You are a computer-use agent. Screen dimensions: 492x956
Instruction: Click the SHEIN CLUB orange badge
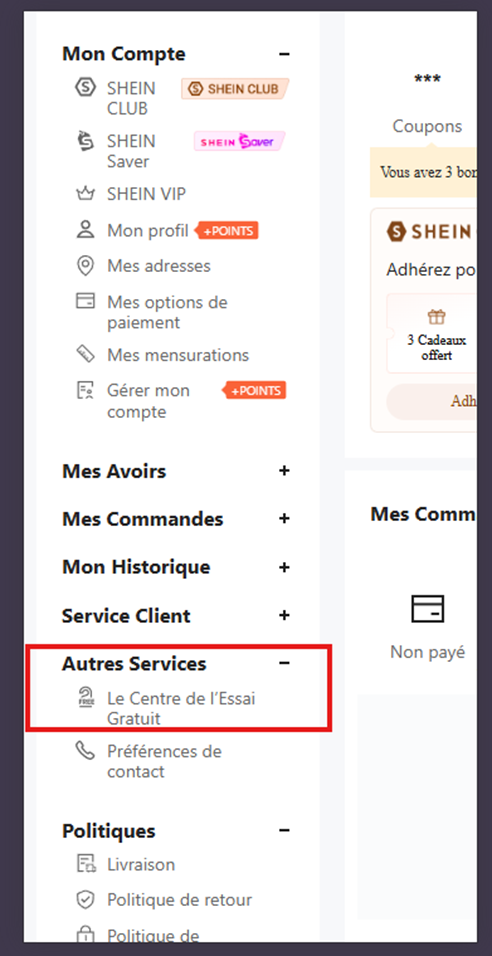click(235, 88)
